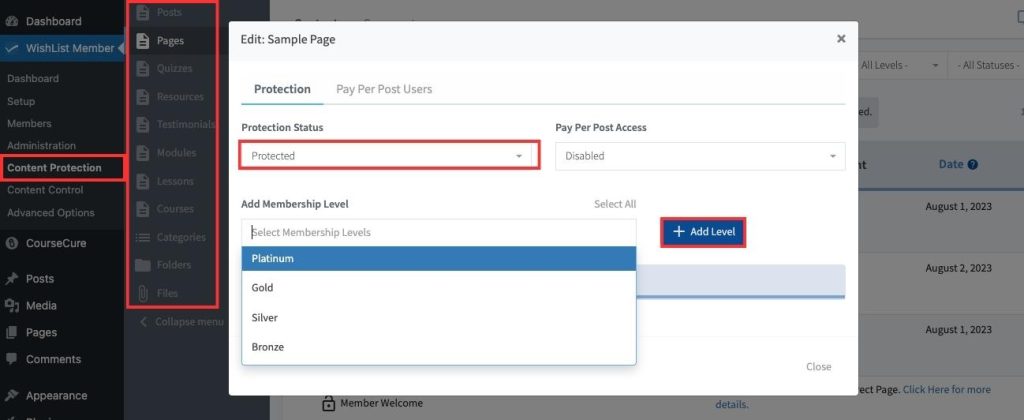Click the Date column header
The height and width of the screenshot is (420, 1024).
(951, 165)
